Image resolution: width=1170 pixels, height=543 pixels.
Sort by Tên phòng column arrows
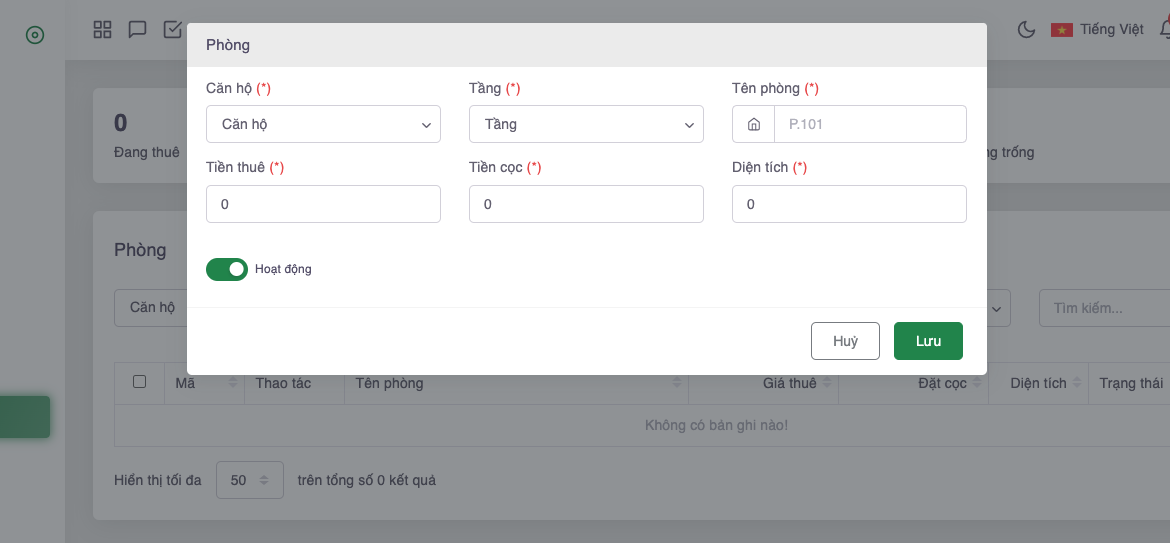[x=677, y=383]
